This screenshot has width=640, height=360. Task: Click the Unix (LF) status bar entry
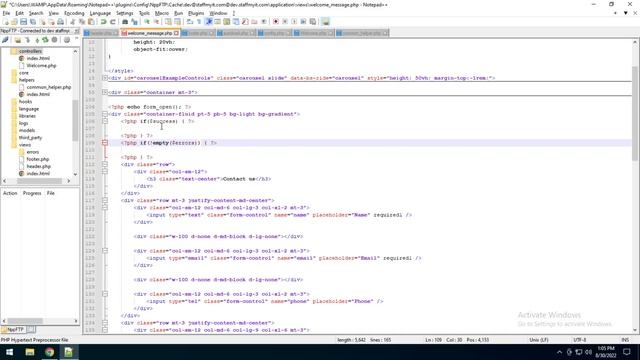point(539,340)
